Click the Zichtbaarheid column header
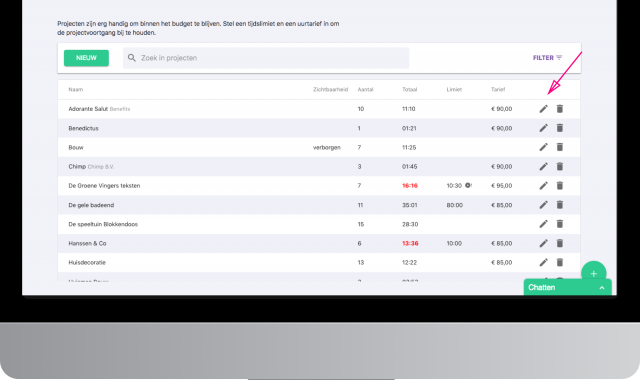The image size is (640, 380). [x=330, y=89]
